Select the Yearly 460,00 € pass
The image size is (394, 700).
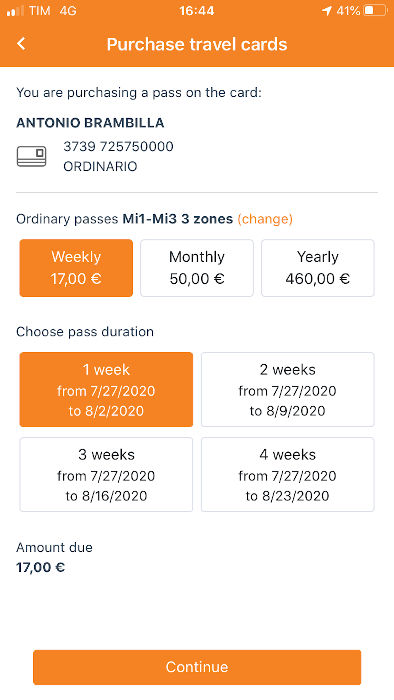click(x=318, y=268)
